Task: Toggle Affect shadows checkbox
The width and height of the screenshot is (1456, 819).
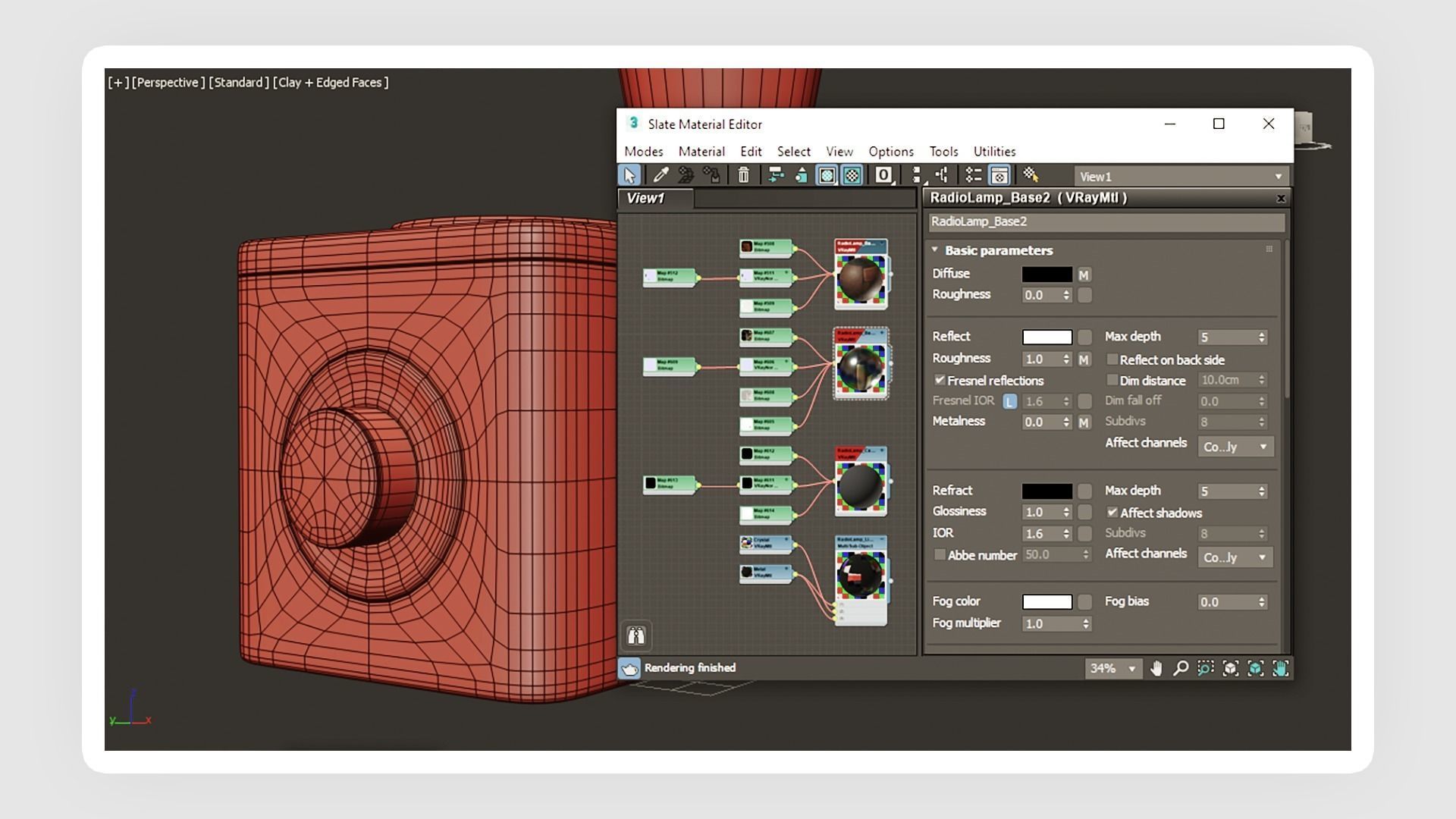Action: (1112, 513)
